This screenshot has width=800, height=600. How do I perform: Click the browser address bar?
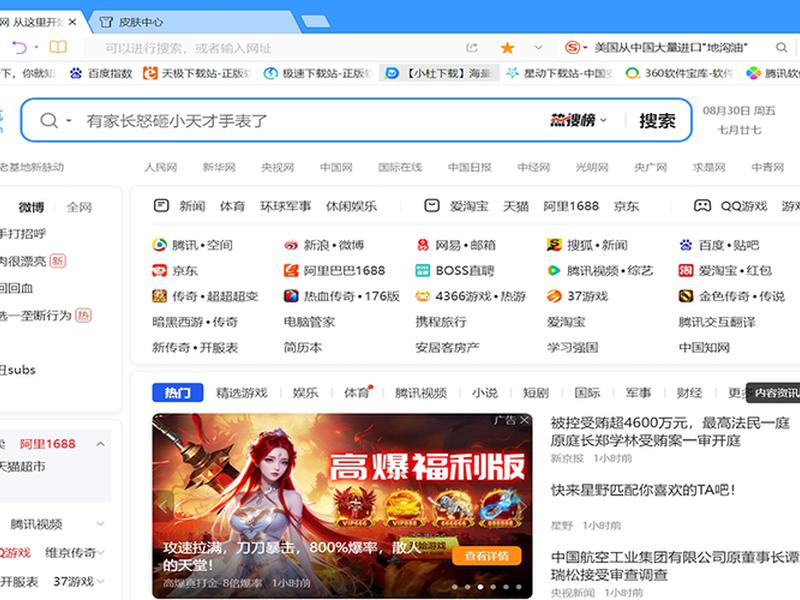[278, 48]
